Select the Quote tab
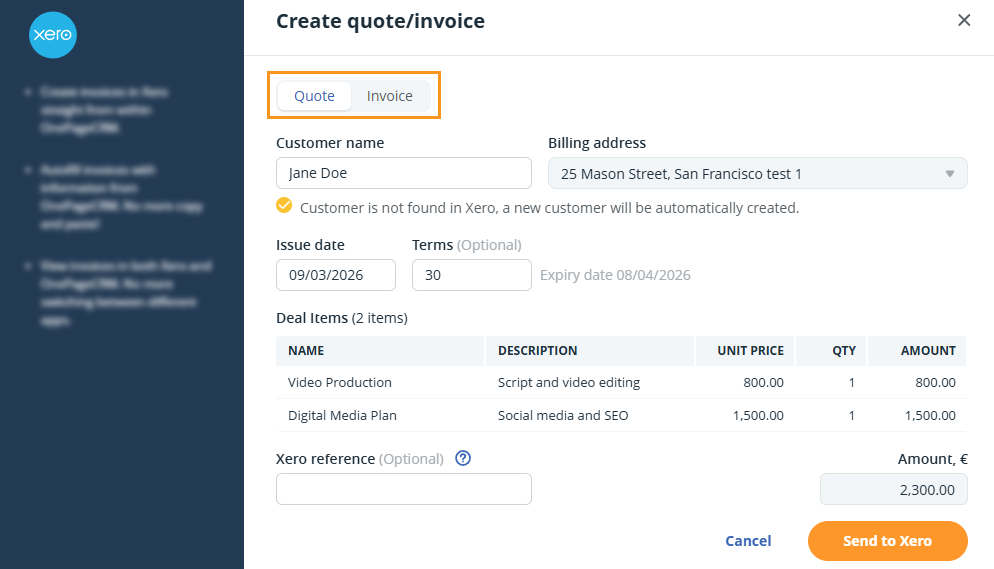994x569 pixels. click(x=314, y=96)
